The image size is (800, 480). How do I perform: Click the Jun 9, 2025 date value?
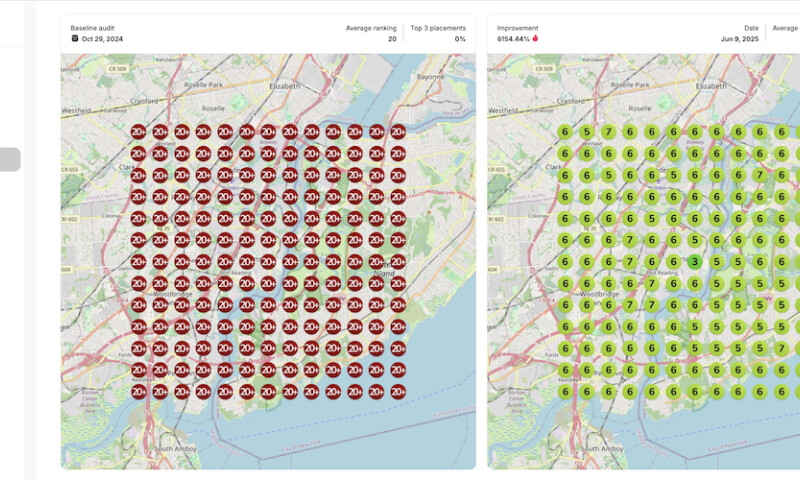742,39
